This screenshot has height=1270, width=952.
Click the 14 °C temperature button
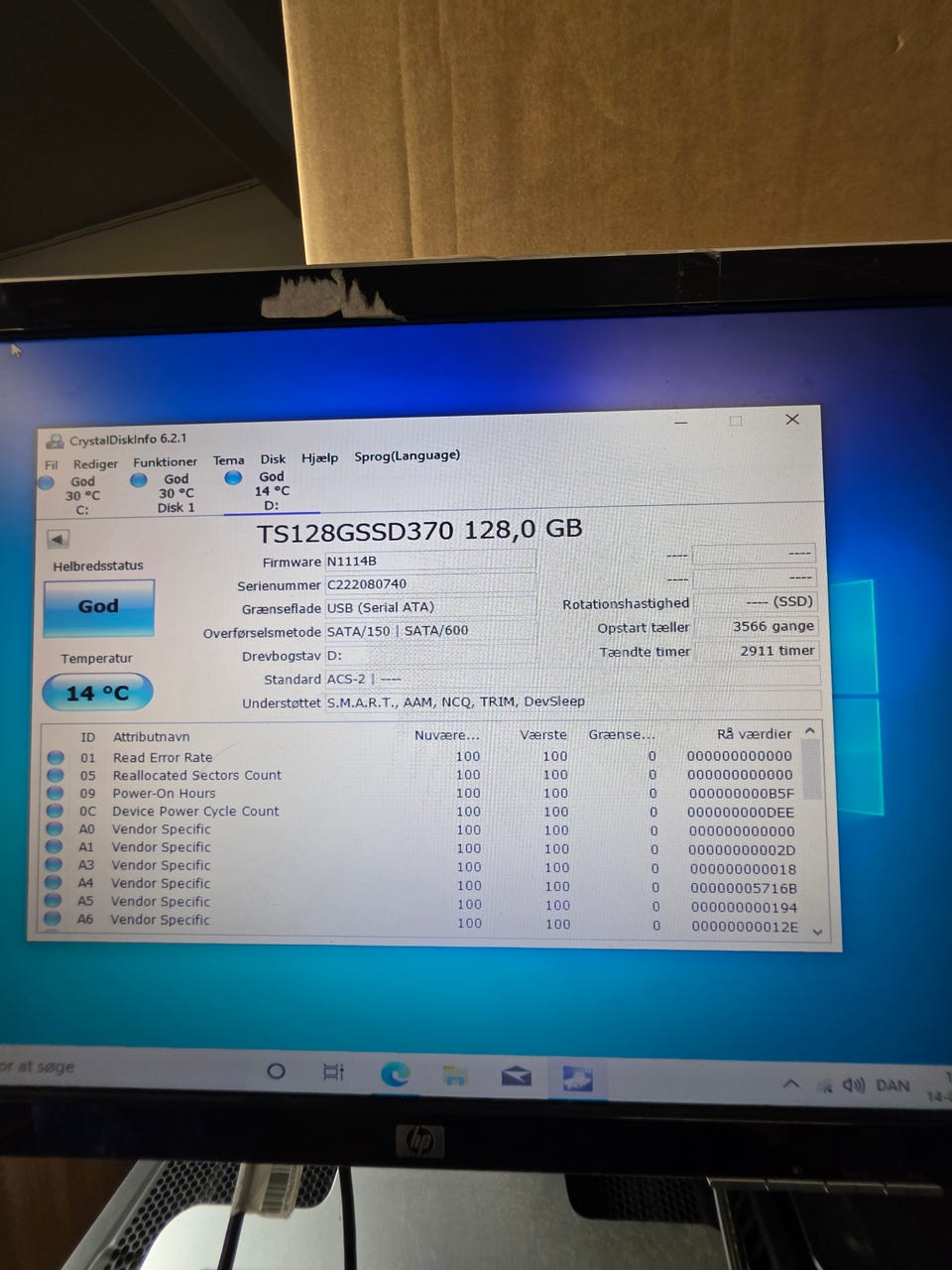pyautogui.click(x=97, y=693)
